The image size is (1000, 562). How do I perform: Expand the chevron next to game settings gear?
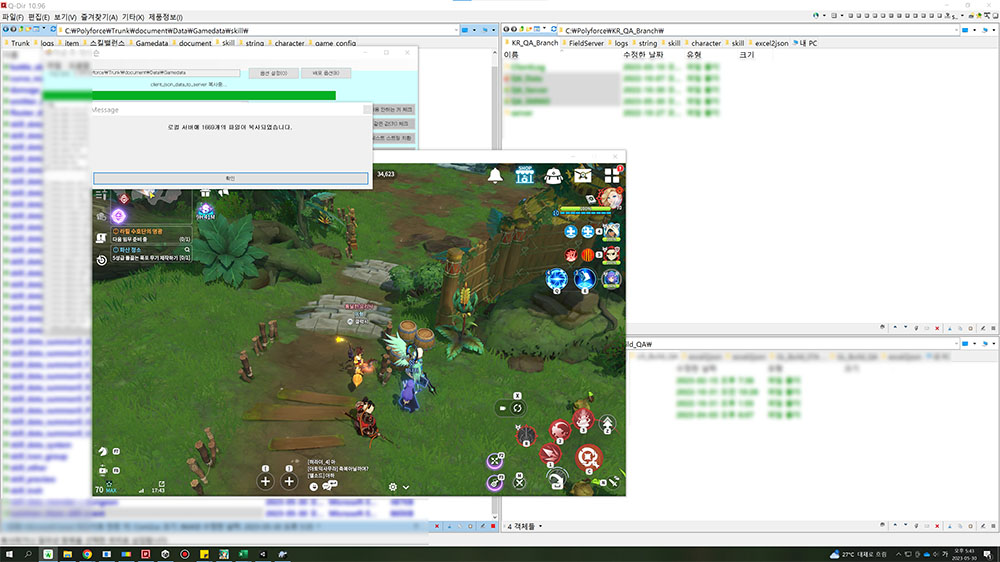coord(406,487)
